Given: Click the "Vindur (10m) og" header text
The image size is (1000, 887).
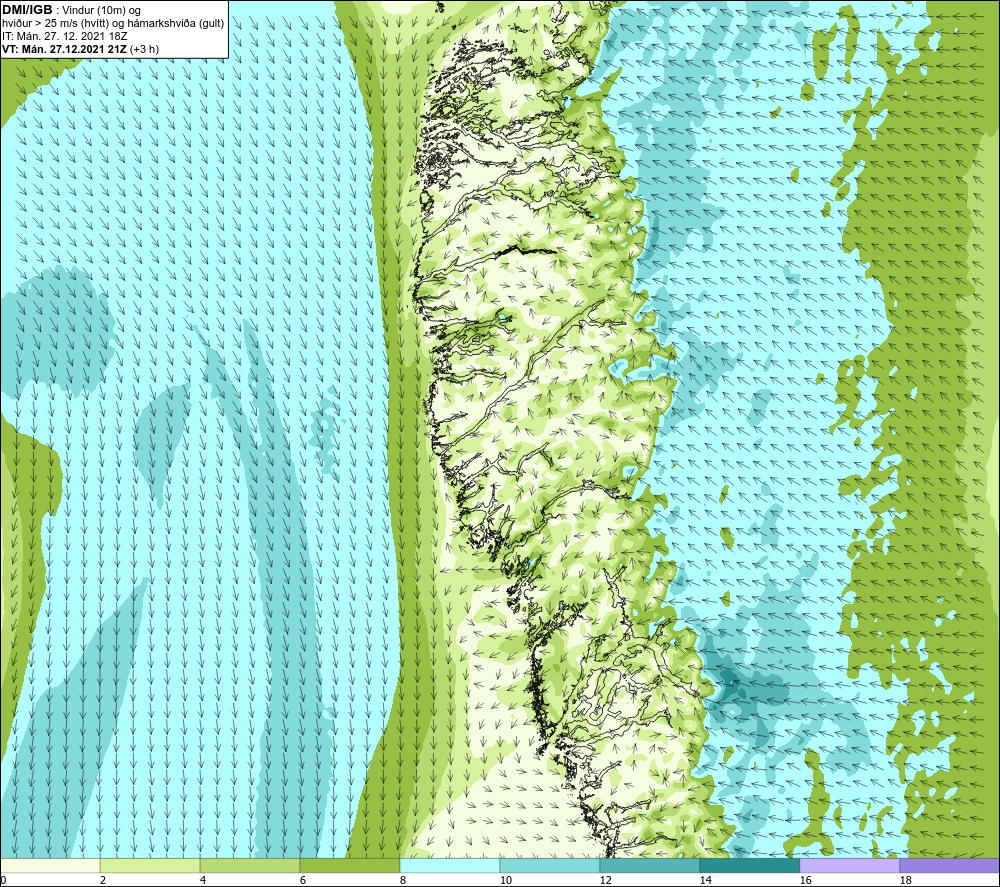Looking at the screenshot, I should click(x=102, y=11).
